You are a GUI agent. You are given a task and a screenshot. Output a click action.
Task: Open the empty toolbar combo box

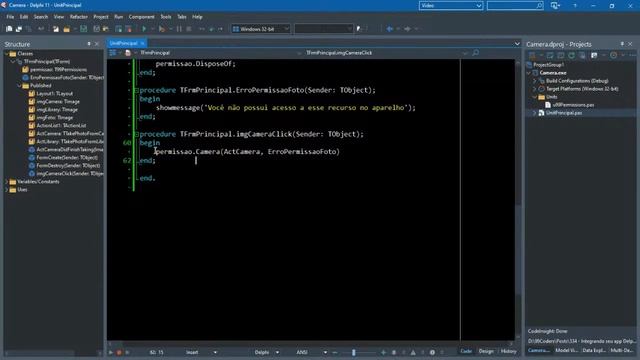tap(323, 29)
